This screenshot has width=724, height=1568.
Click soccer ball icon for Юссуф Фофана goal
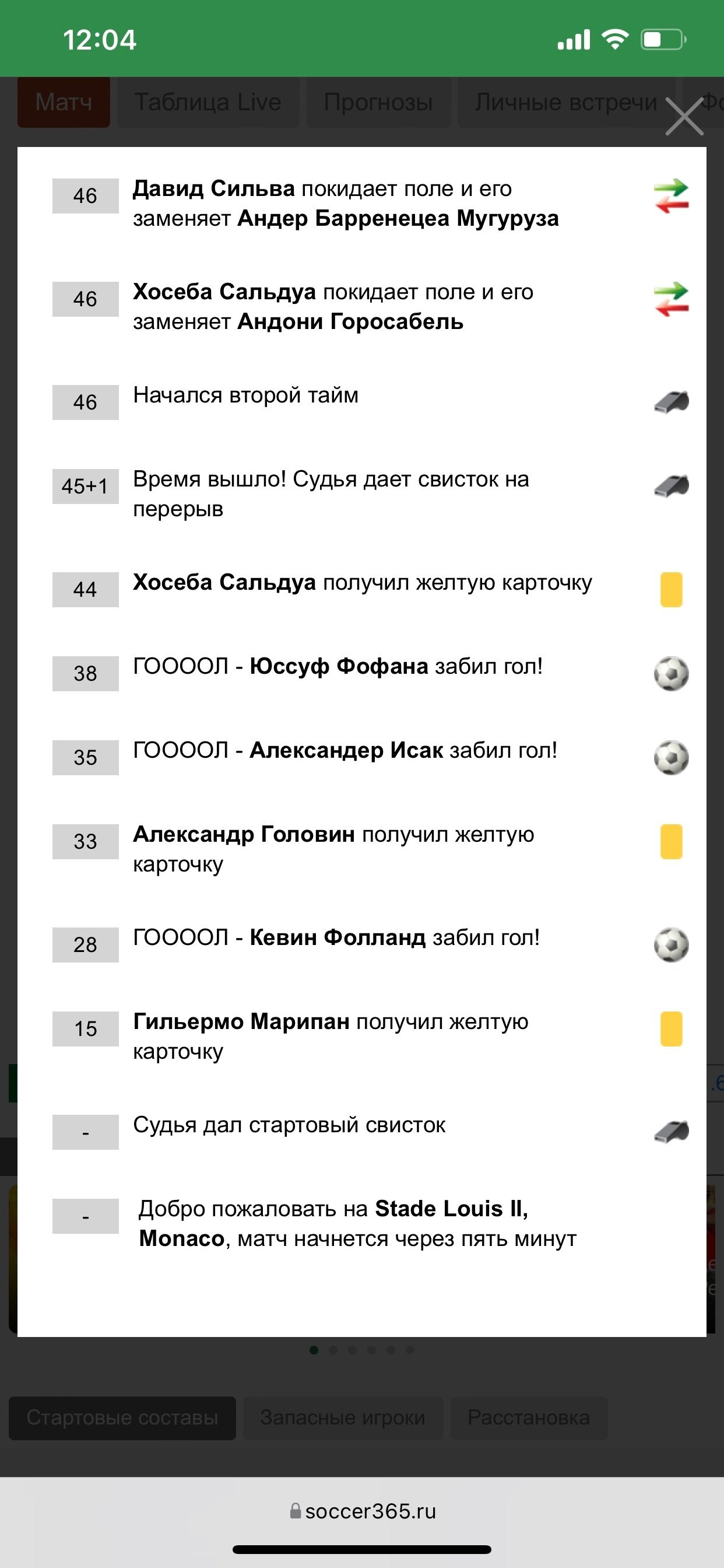tap(671, 673)
